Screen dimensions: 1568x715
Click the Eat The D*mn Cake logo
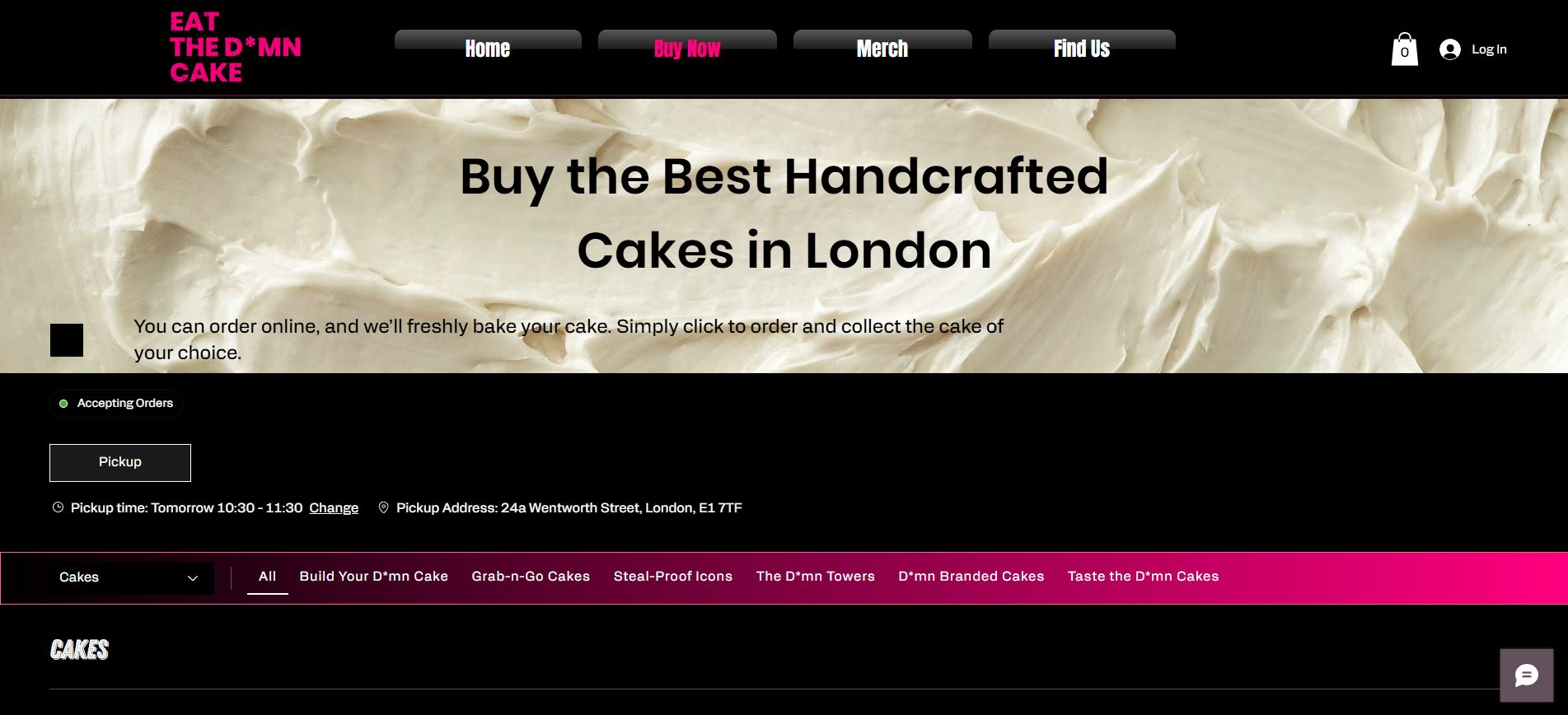pos(236,48)
